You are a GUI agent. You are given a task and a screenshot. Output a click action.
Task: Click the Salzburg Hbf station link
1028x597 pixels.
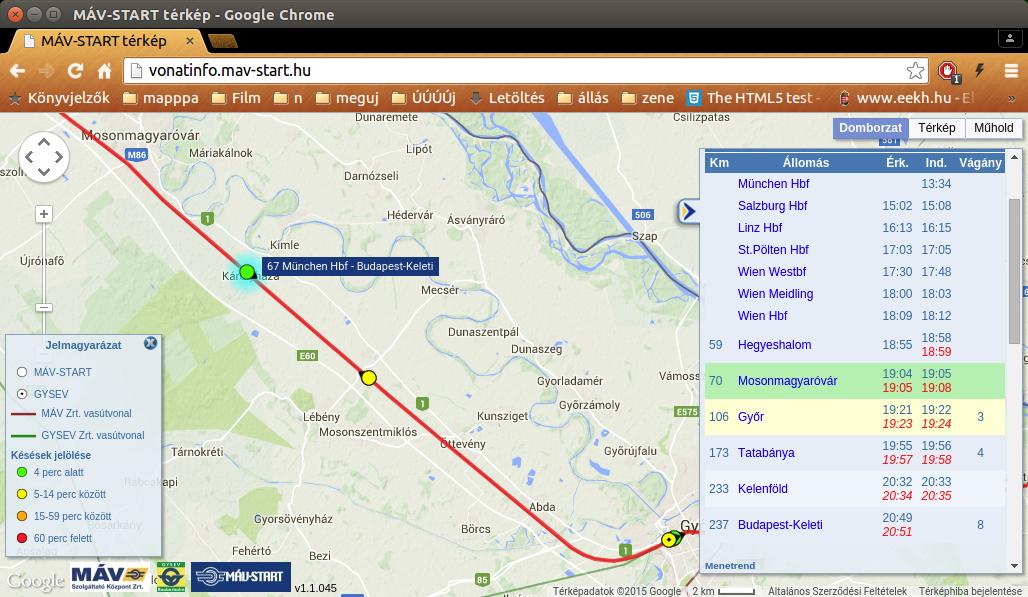click(772, 206)
